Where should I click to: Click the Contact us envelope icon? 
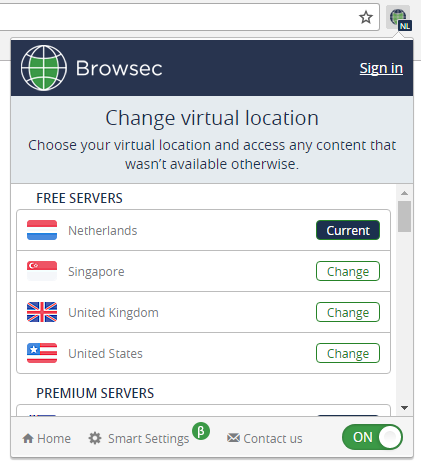(233, 438)
